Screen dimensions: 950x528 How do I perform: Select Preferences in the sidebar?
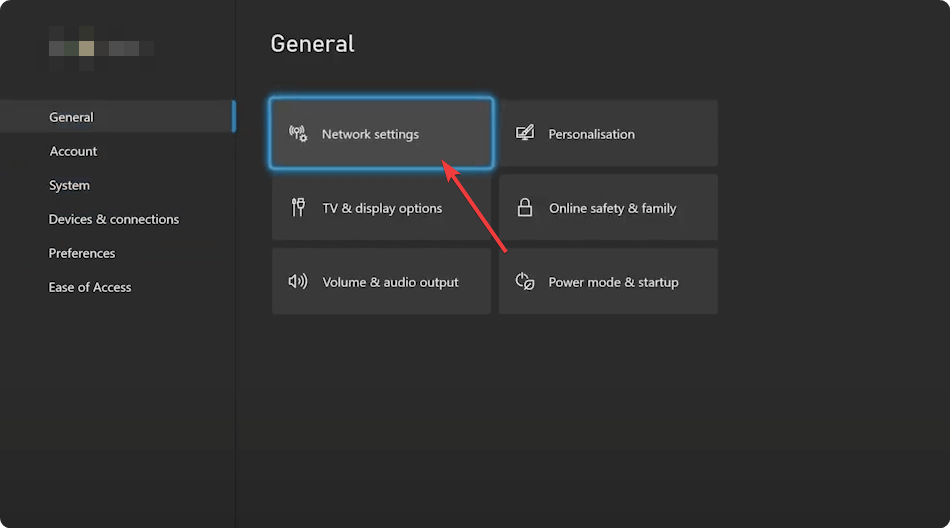[x=82, y=253]
